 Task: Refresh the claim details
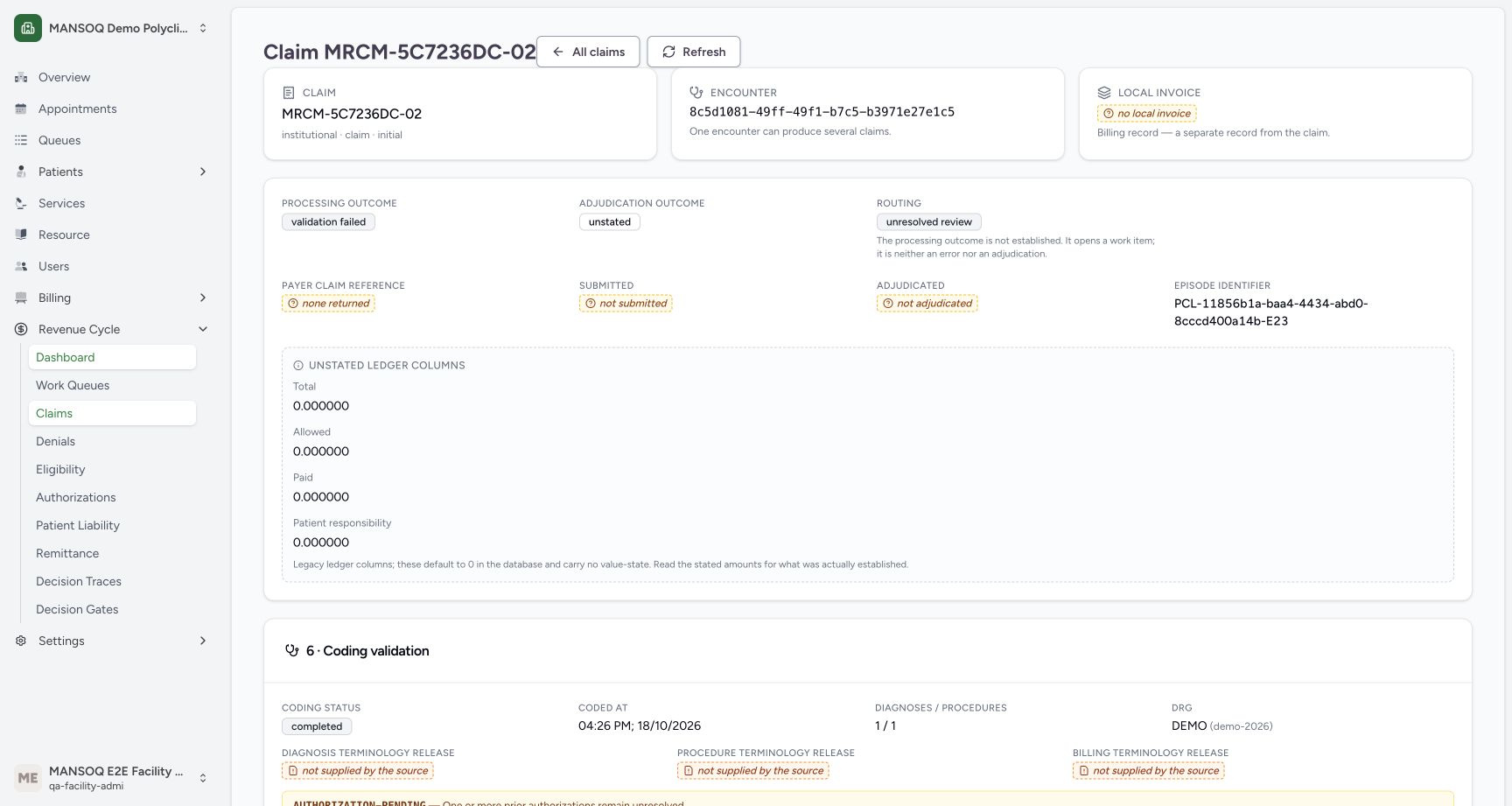click(694, 52)
